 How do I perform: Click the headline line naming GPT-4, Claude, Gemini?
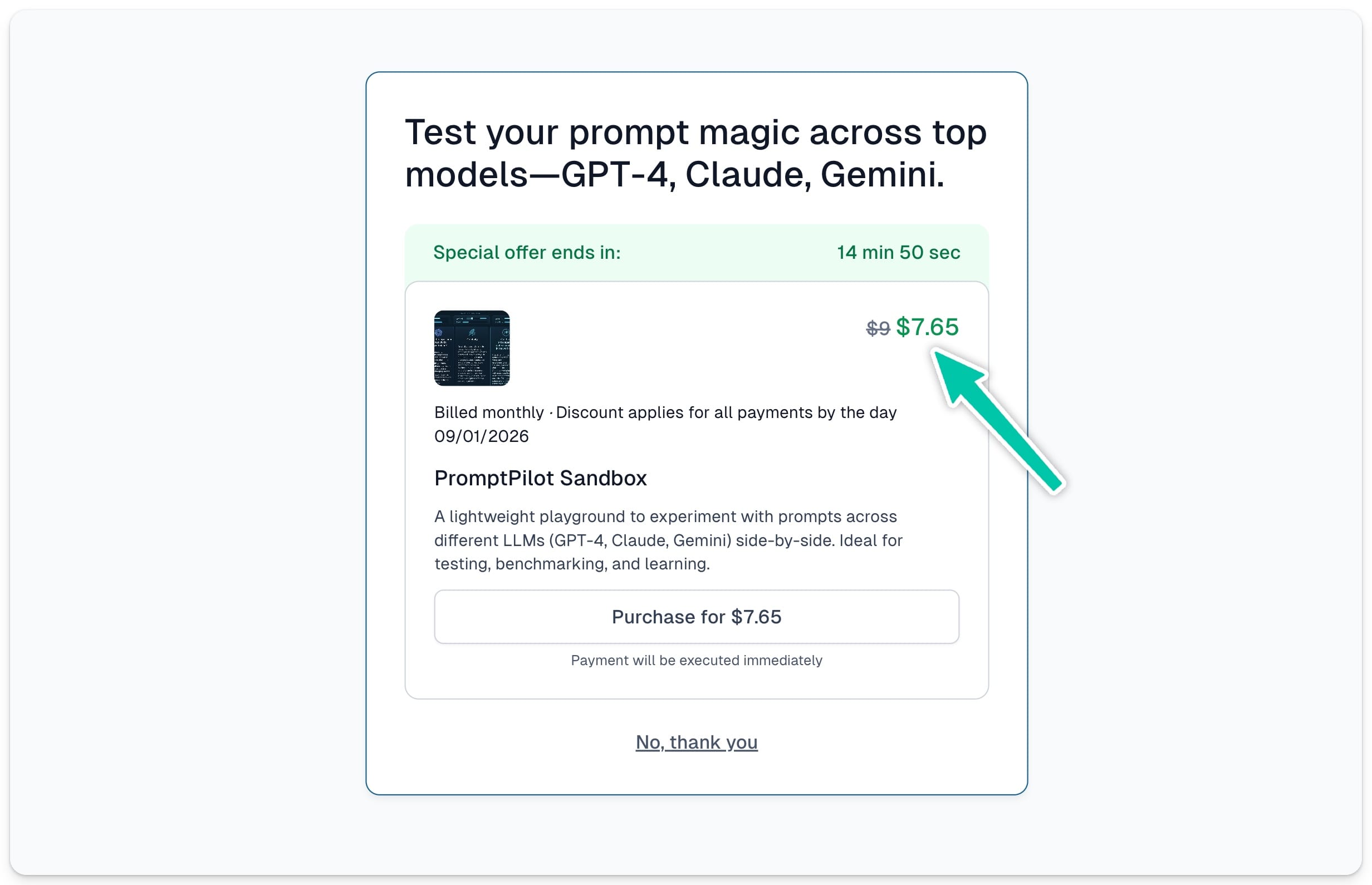pyautogui.click(x=675, y=174)
